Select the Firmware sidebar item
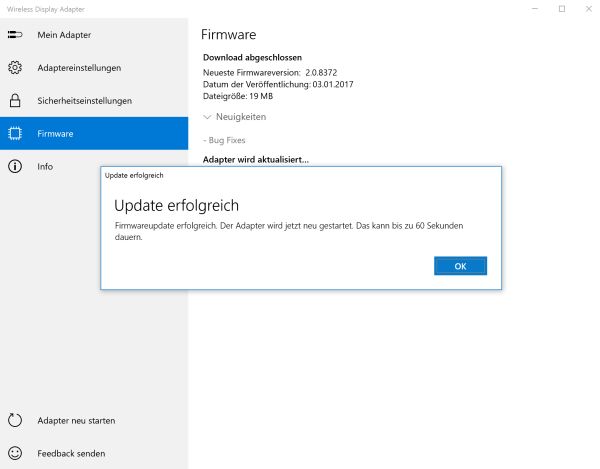The height and width of the screenshot is (469, 600). [x=94, y=134]
